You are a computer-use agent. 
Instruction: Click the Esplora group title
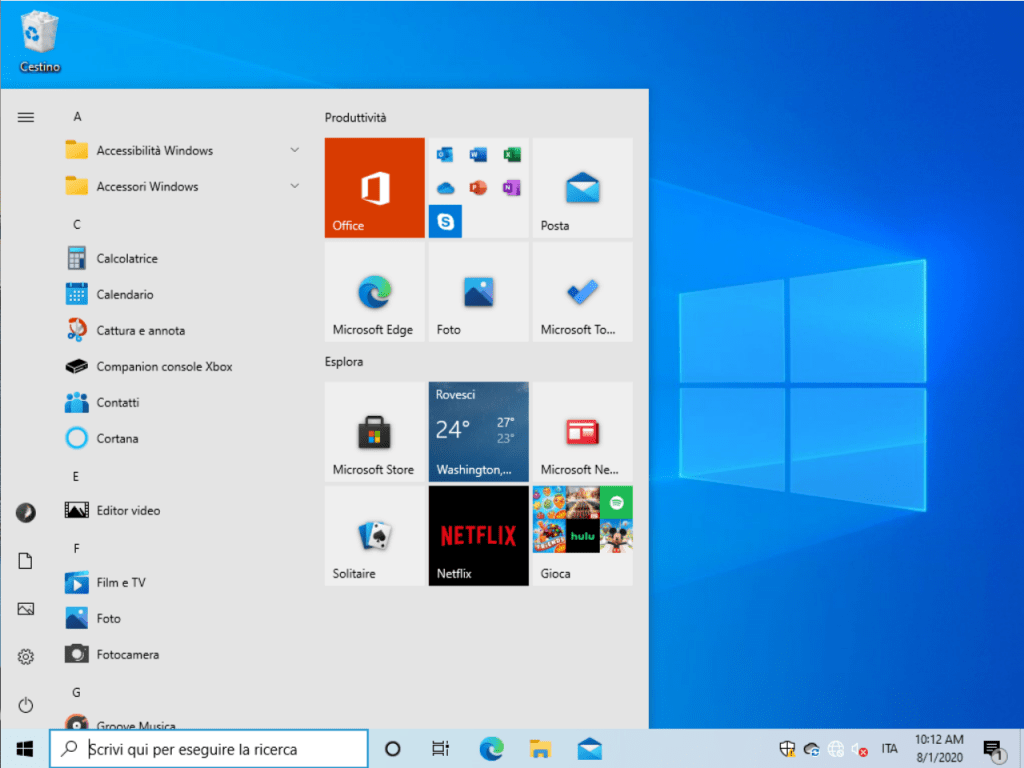pyautogui.click(x=344, y=362)
